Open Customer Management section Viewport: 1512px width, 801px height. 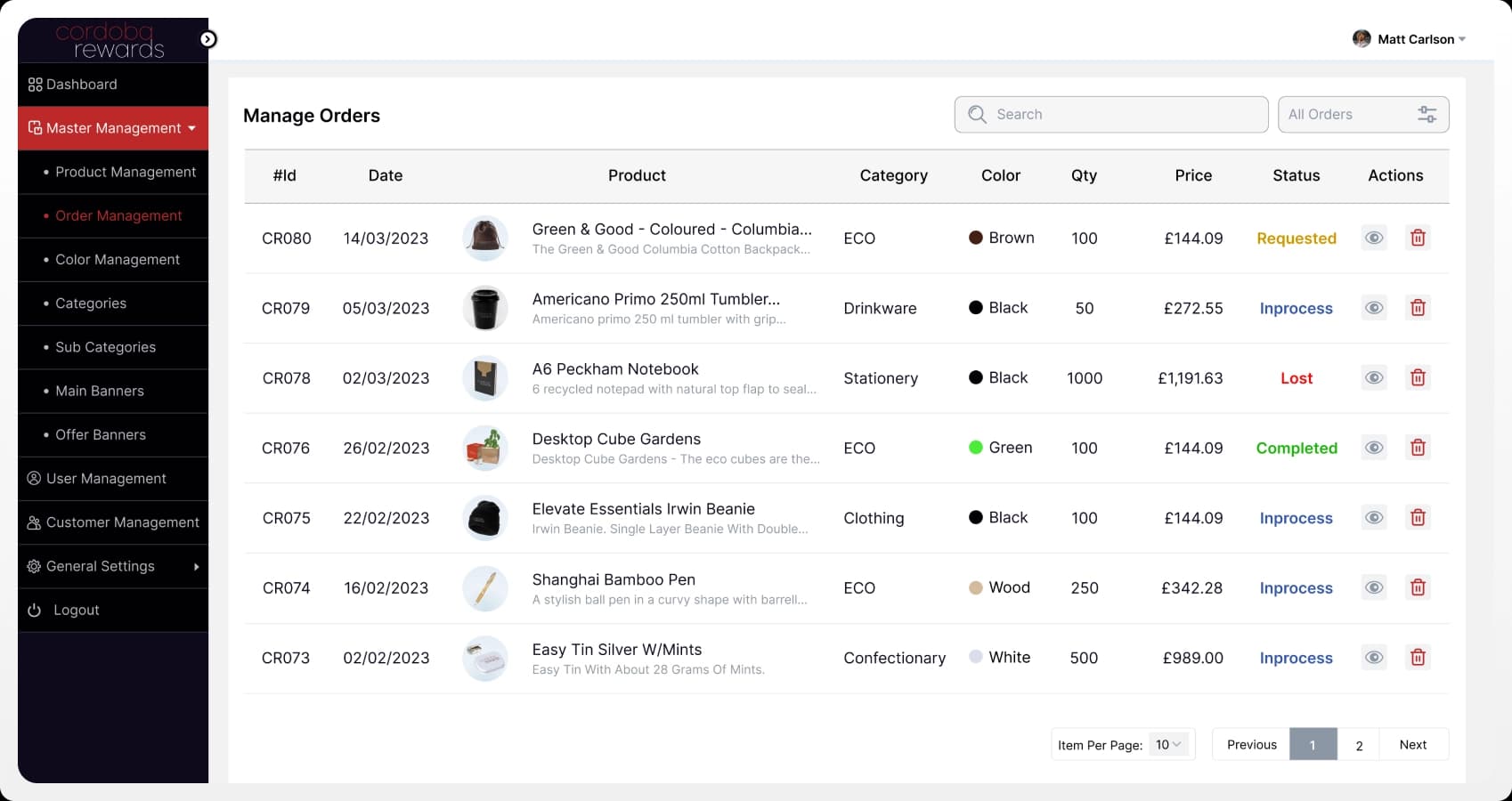[x=113, y=522]
